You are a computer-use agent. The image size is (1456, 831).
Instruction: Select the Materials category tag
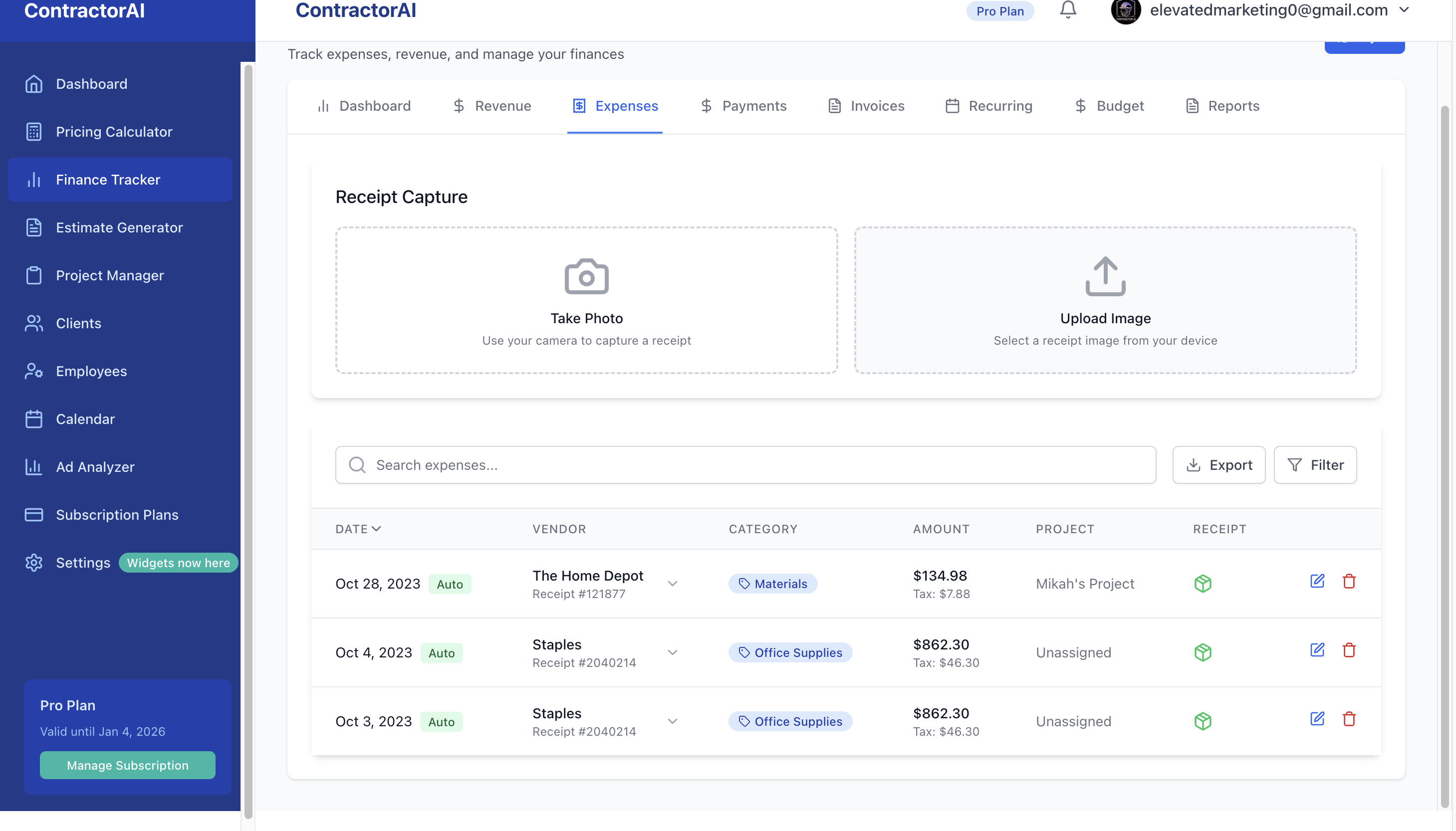772,583
